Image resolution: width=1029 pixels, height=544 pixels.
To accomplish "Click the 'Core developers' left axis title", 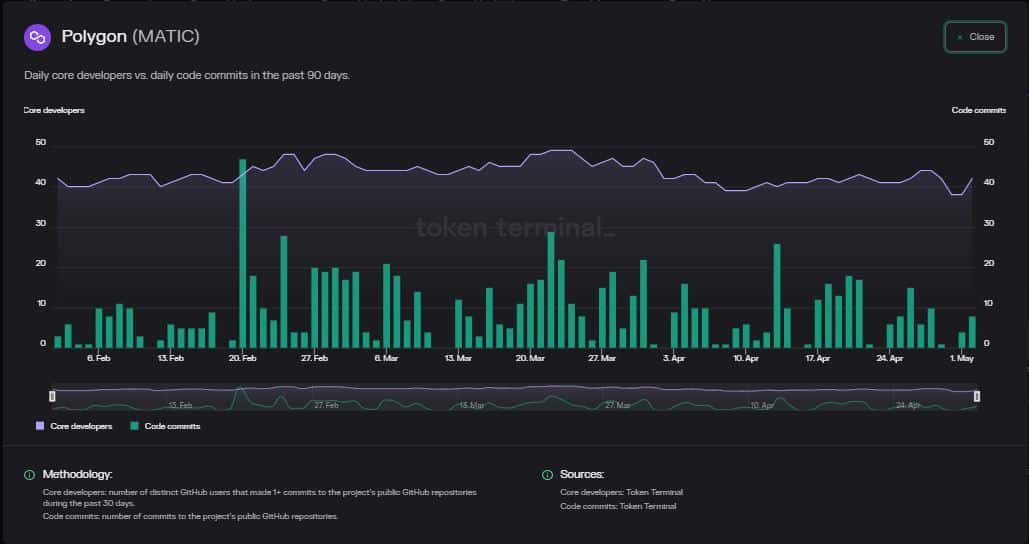I will click(54, 110).
